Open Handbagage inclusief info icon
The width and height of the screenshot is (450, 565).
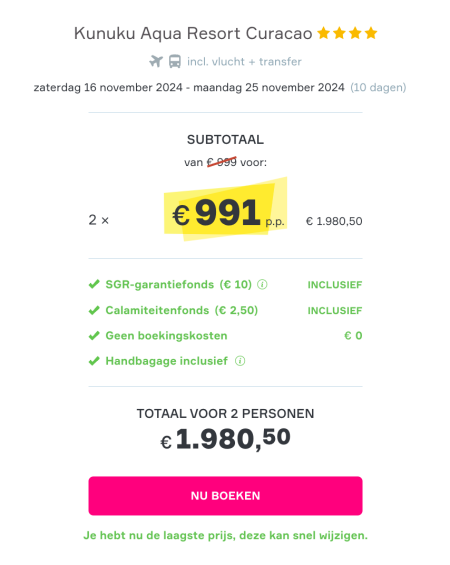(240, 361)
